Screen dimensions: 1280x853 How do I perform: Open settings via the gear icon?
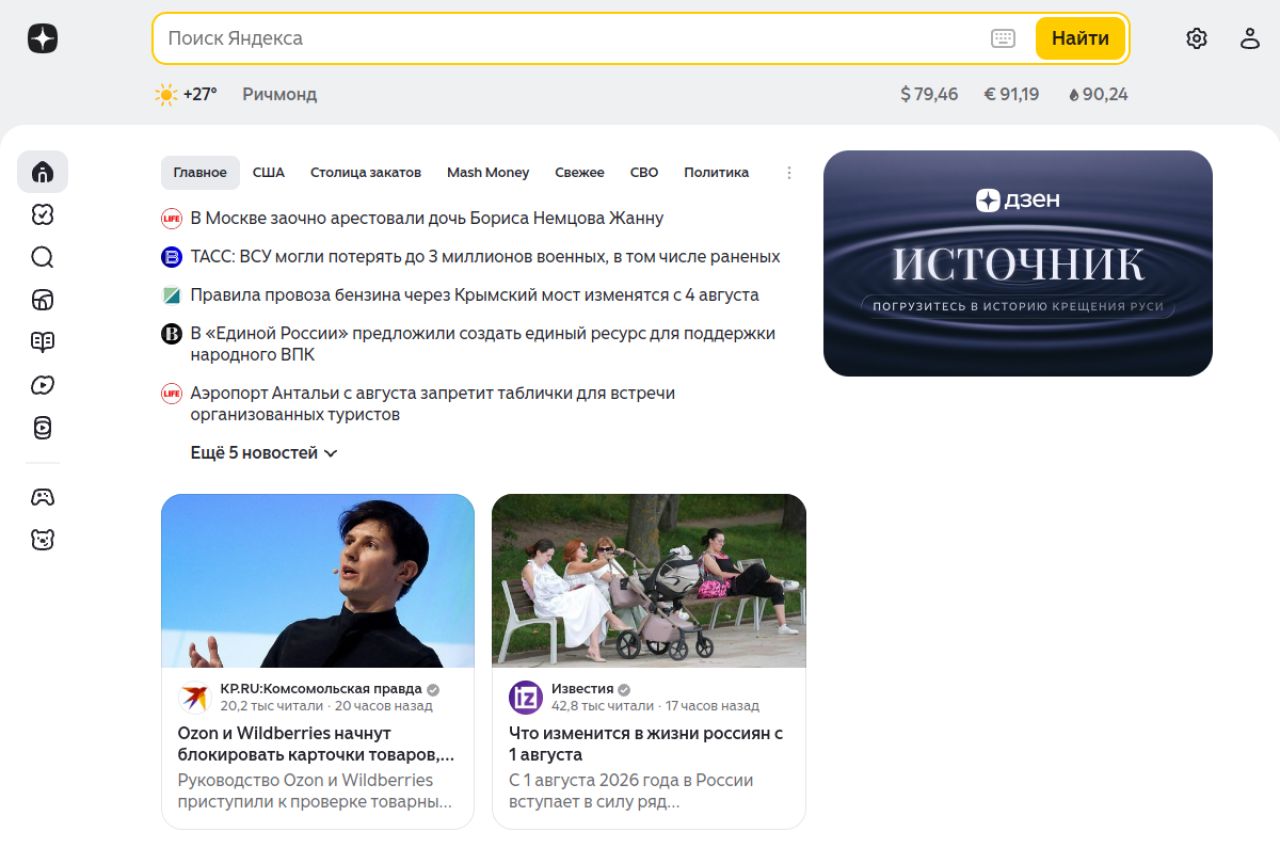[1197, 39]
